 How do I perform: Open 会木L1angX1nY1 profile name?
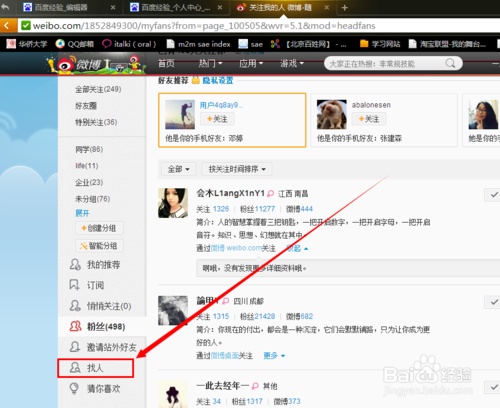230,193
